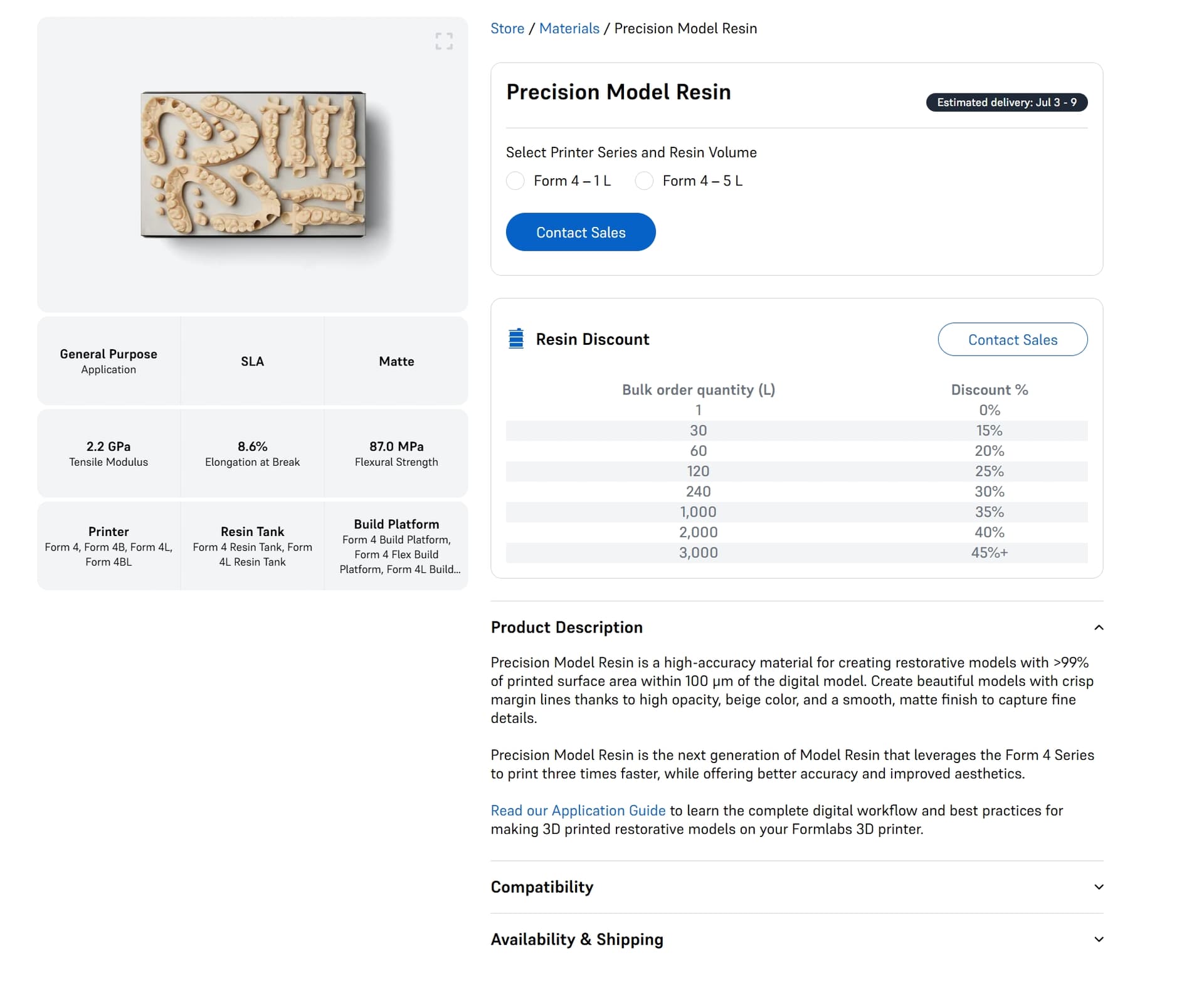The height and width of the screenshot is (990, 1204).
Task: Click the Resin Tank compatibility tile
Action: pyautogui.click(x=253, y=546)
